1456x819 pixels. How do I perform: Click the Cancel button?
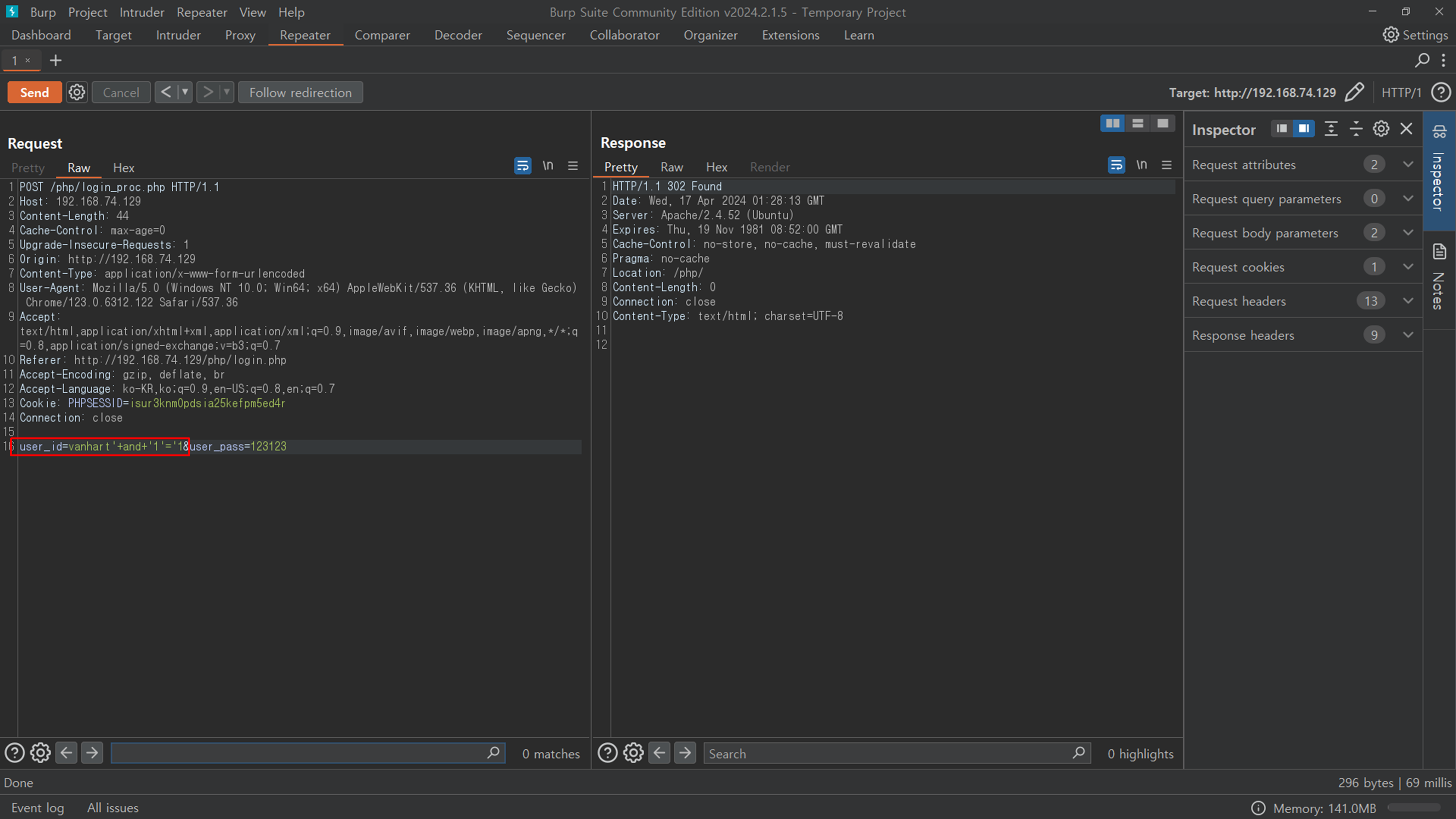[121, 92]
